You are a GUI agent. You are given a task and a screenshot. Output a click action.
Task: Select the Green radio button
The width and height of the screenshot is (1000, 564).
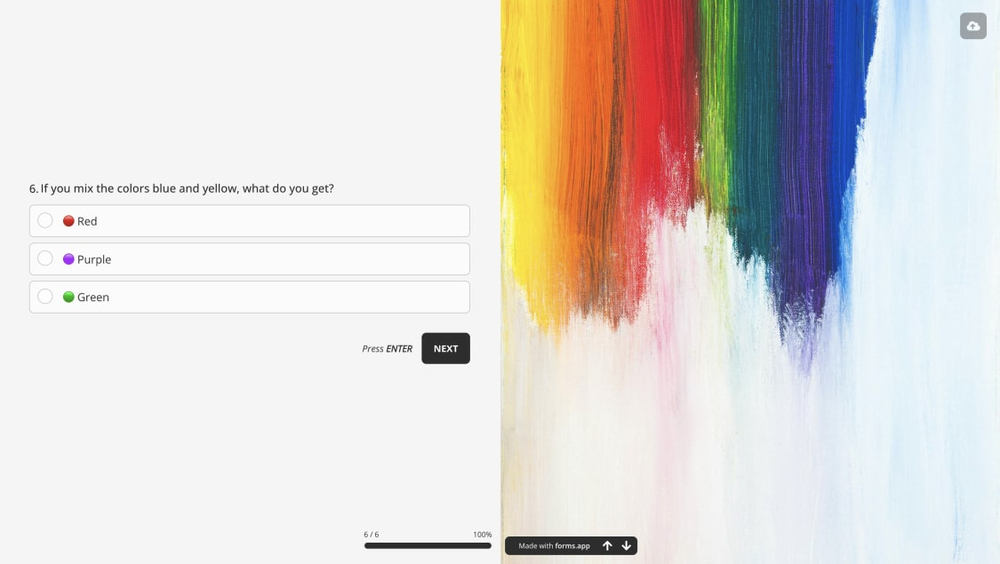45,296
